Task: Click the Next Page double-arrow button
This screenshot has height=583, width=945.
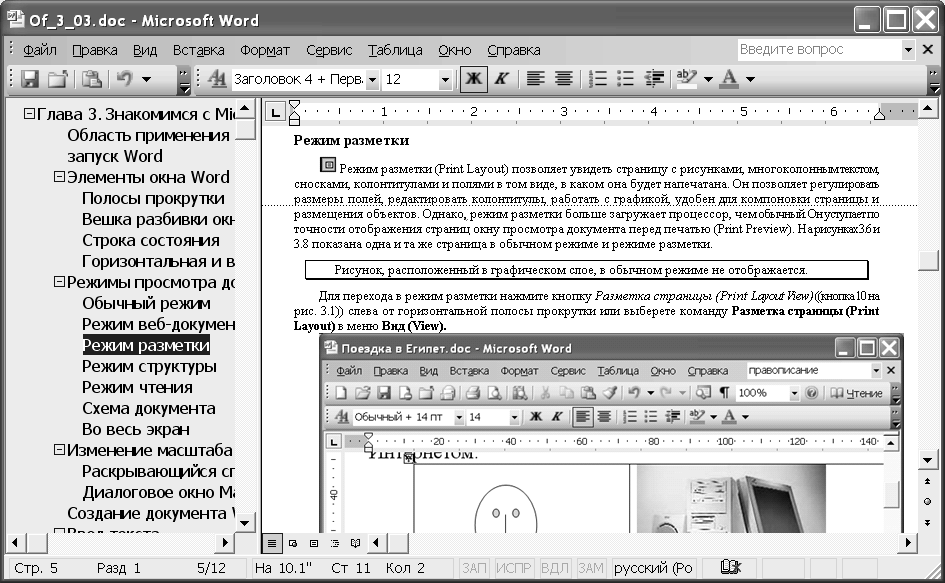Action: click(x=928, y=523)
